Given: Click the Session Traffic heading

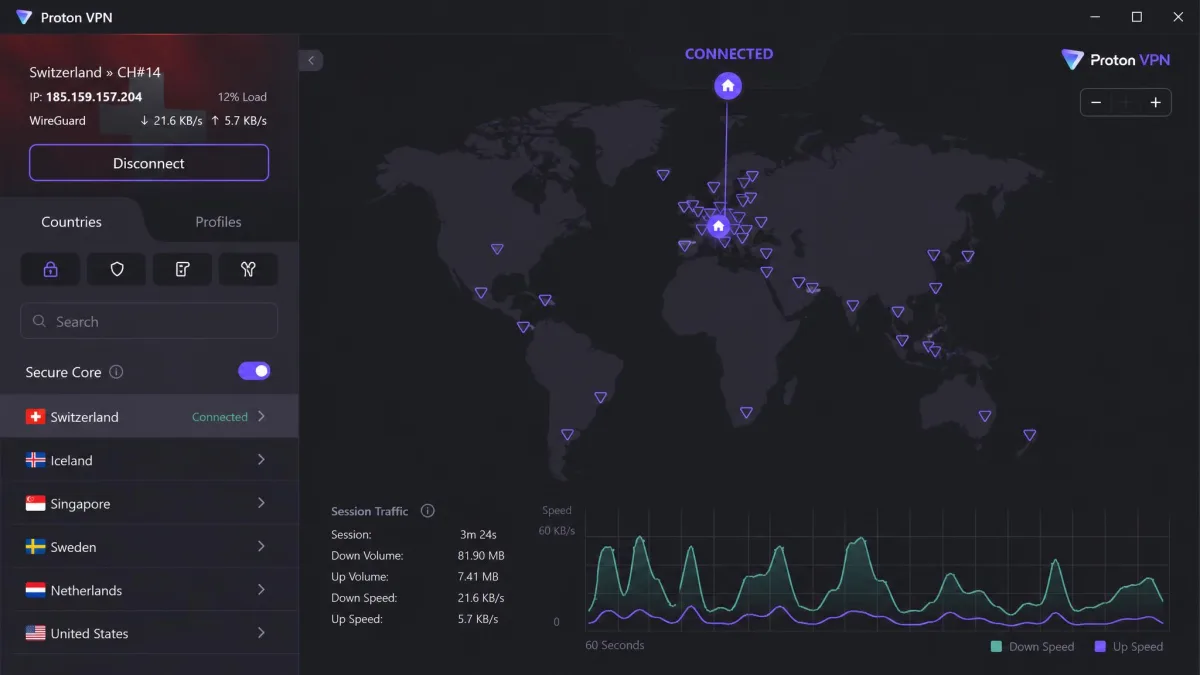Looking at the screenshot, I should click(370, 511).
